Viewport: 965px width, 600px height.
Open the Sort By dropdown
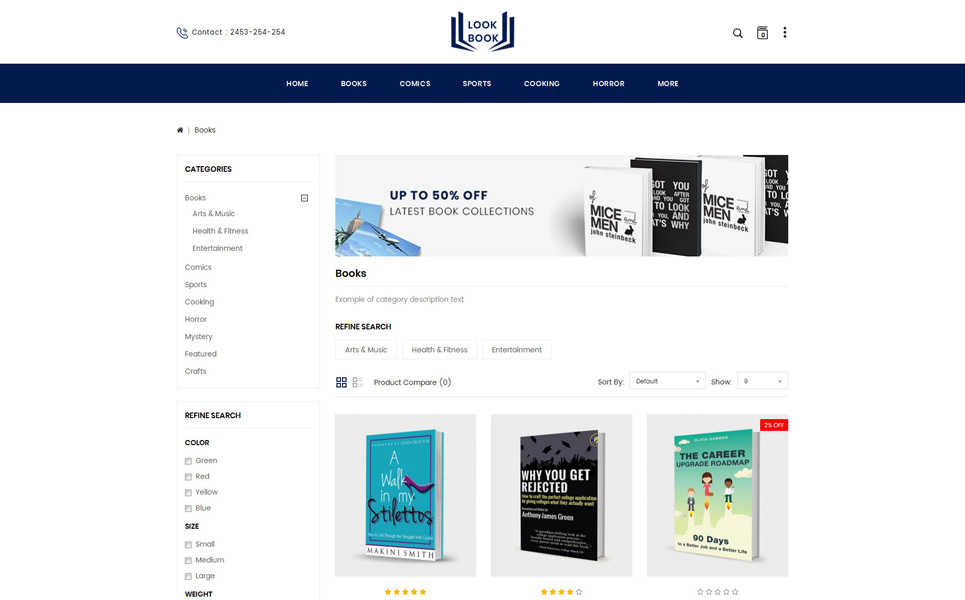pos(667,382)
